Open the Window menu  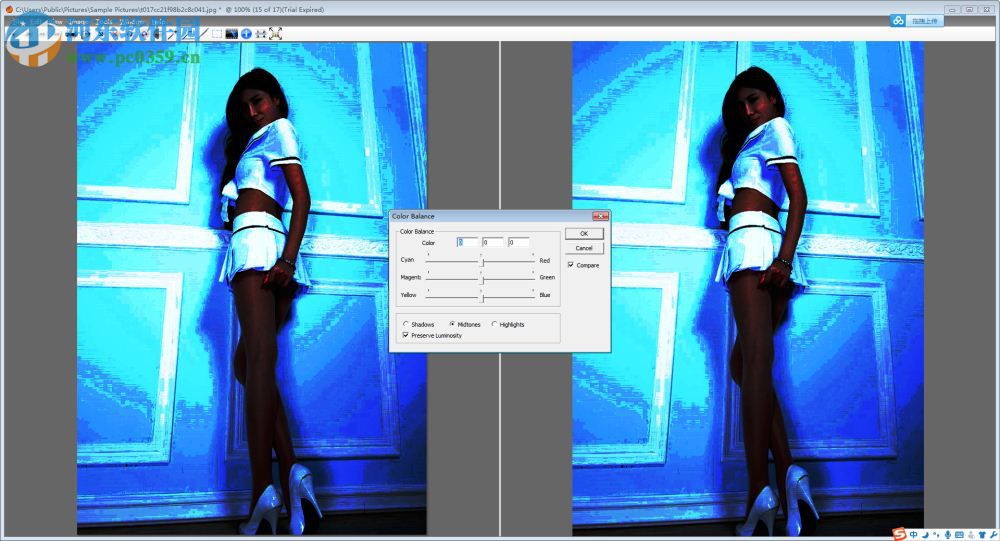point(132,21)
